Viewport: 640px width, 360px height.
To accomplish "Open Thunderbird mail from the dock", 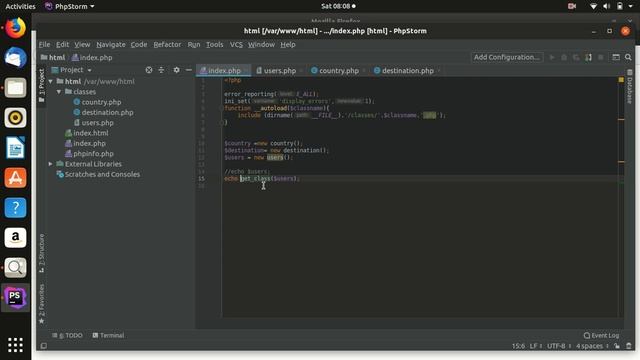I will pos(16,58).
